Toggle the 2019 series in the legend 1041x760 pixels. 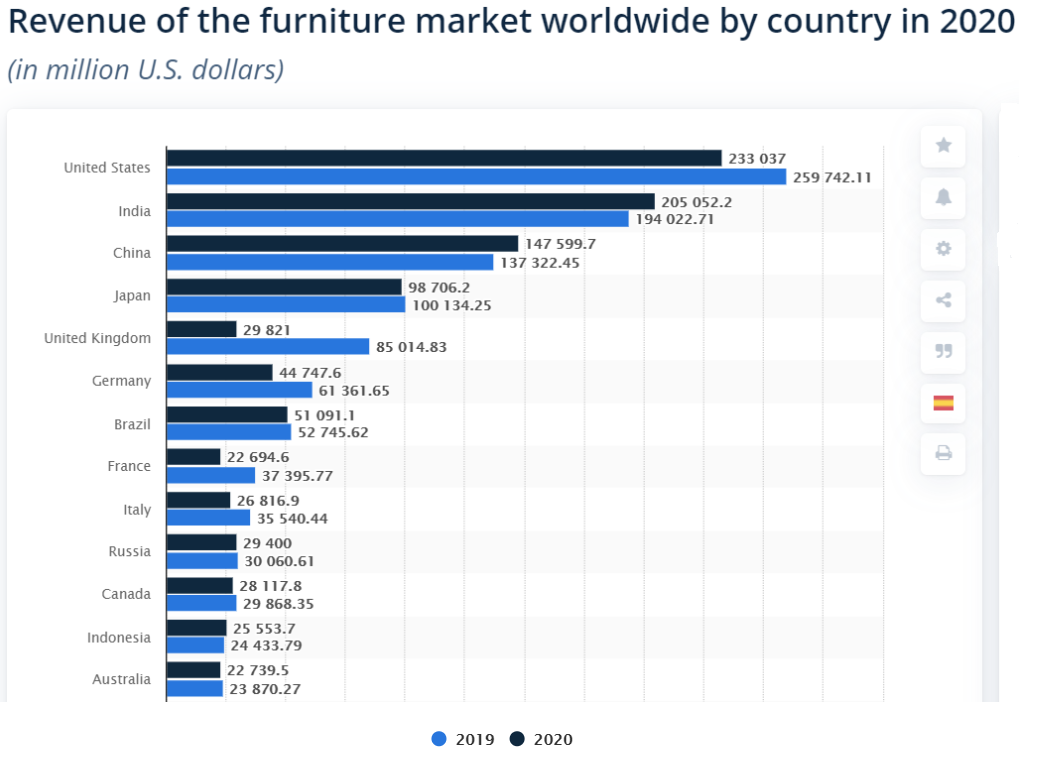click(x=464, y=739)
